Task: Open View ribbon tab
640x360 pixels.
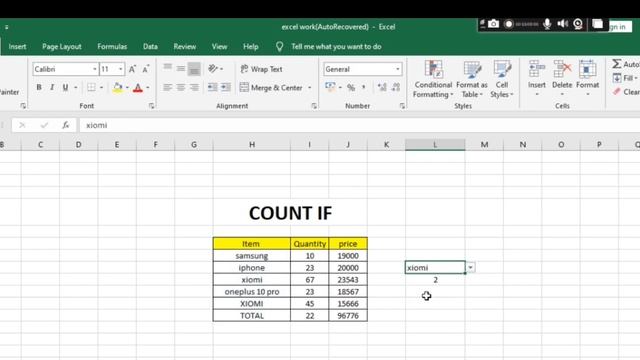Action: [219, 47]
